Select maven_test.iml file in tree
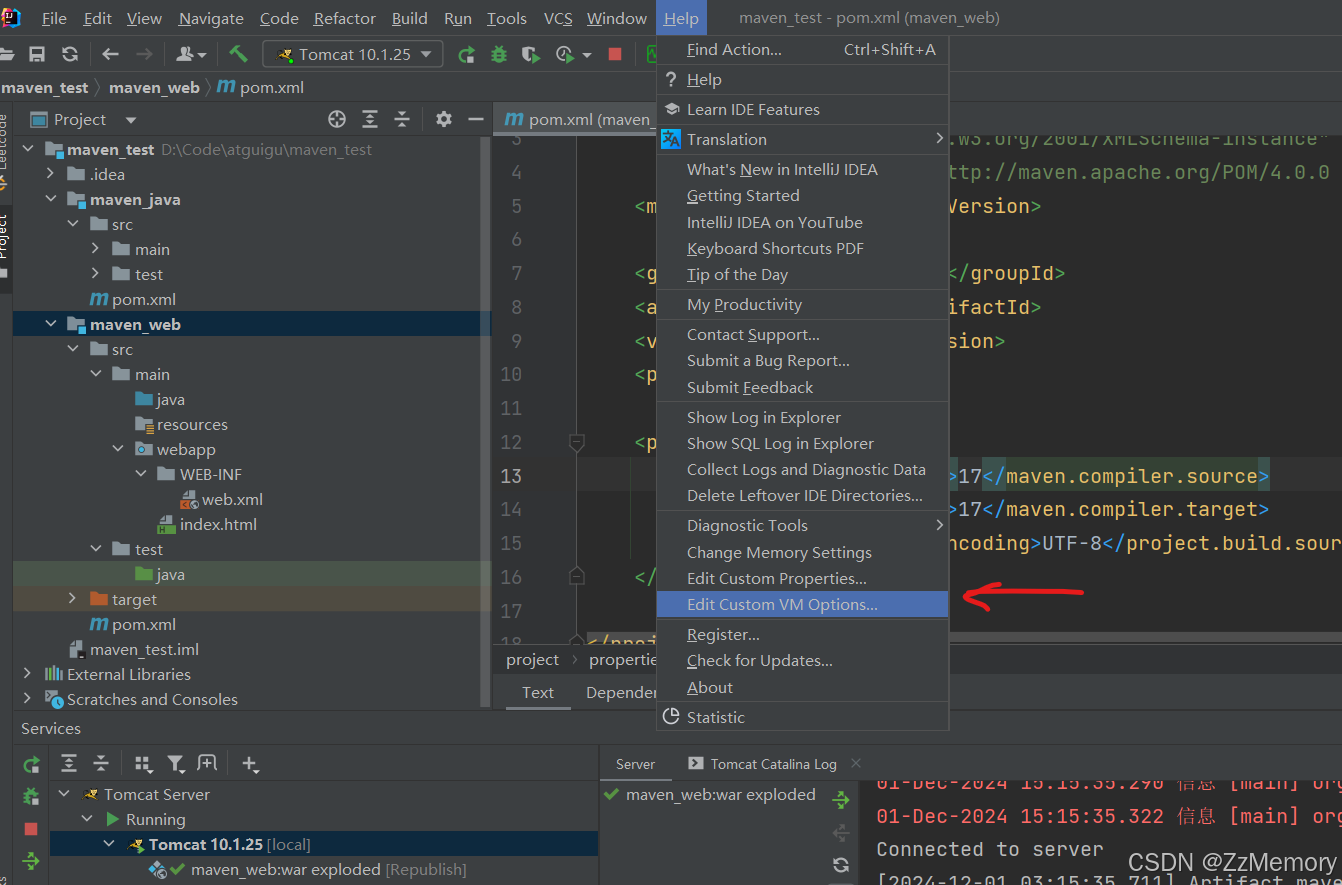Screen dimensions: 1342x885 click(144, 649)
